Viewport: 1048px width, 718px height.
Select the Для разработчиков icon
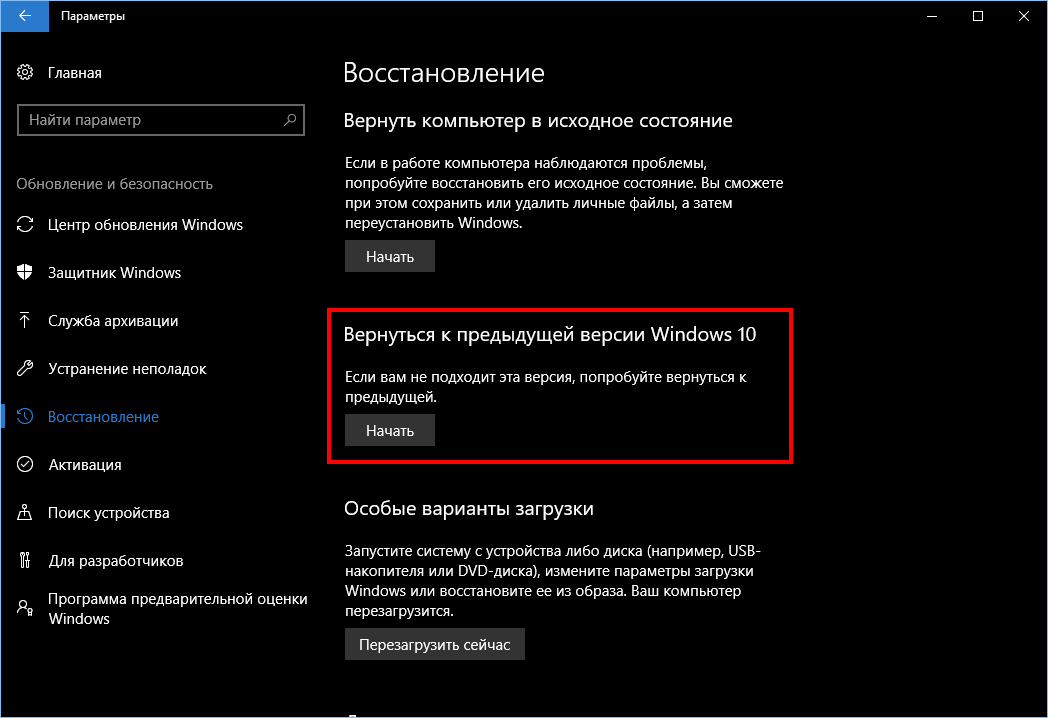point(27,560)
